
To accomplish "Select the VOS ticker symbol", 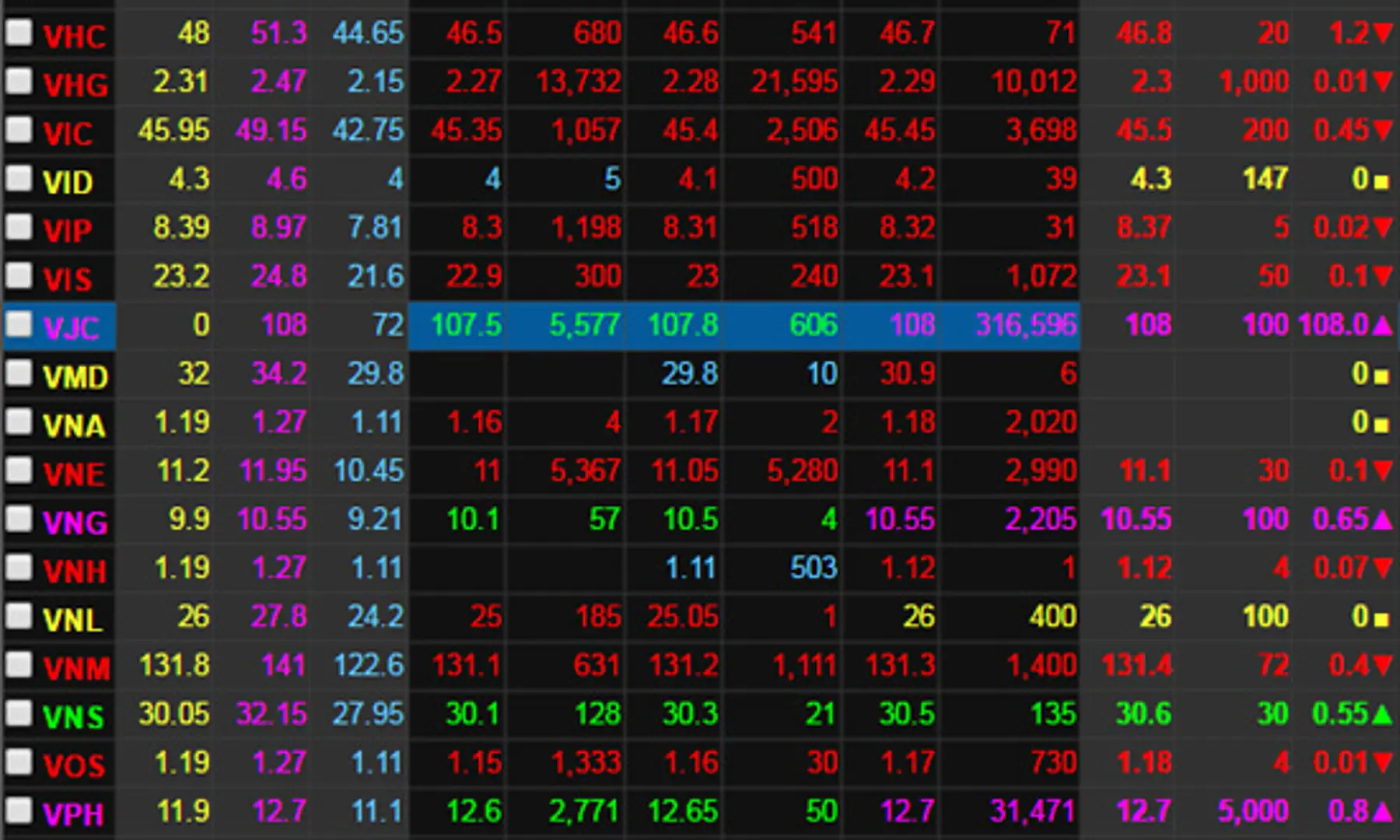I will (x=74, y=766).
